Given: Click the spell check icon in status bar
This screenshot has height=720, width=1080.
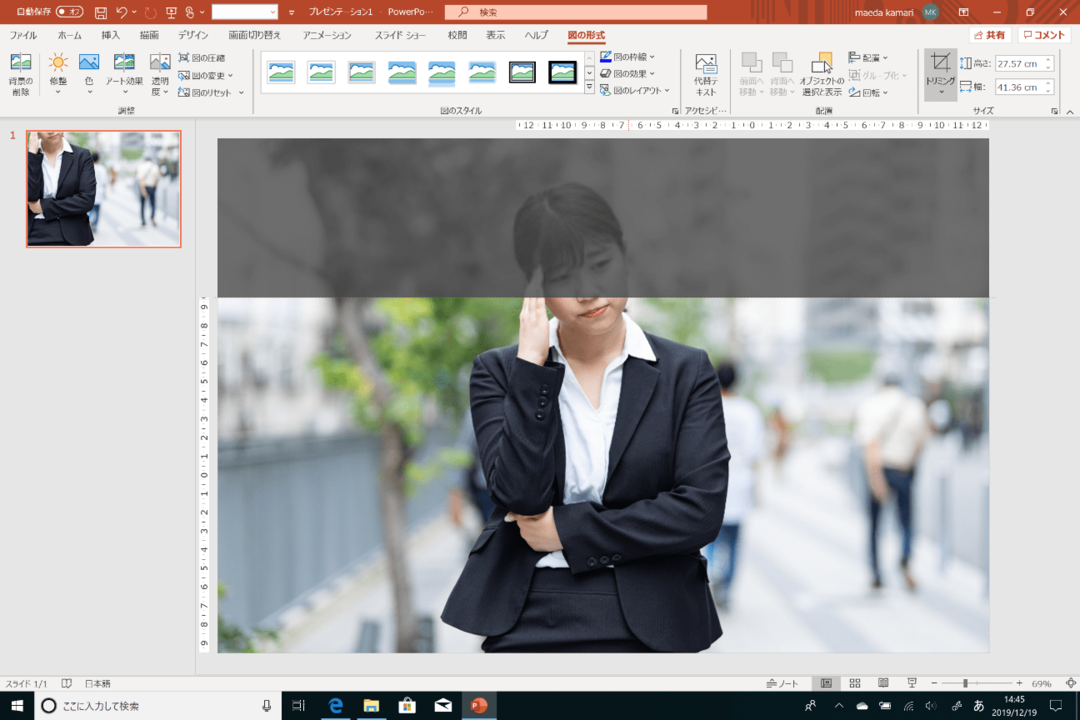Looking at the screenshot, I should click(66, 683).
